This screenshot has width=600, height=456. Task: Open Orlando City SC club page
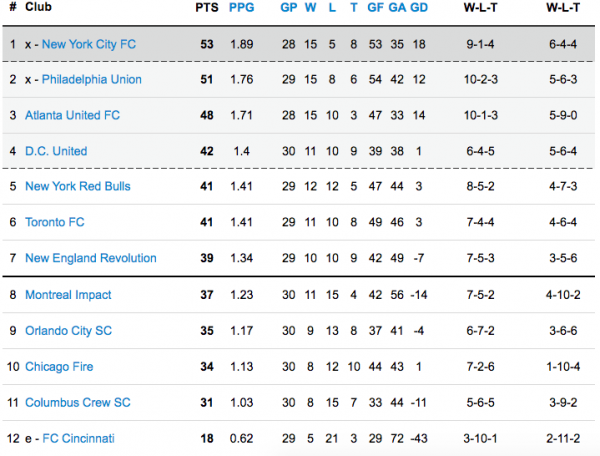[x=68, y=331]
